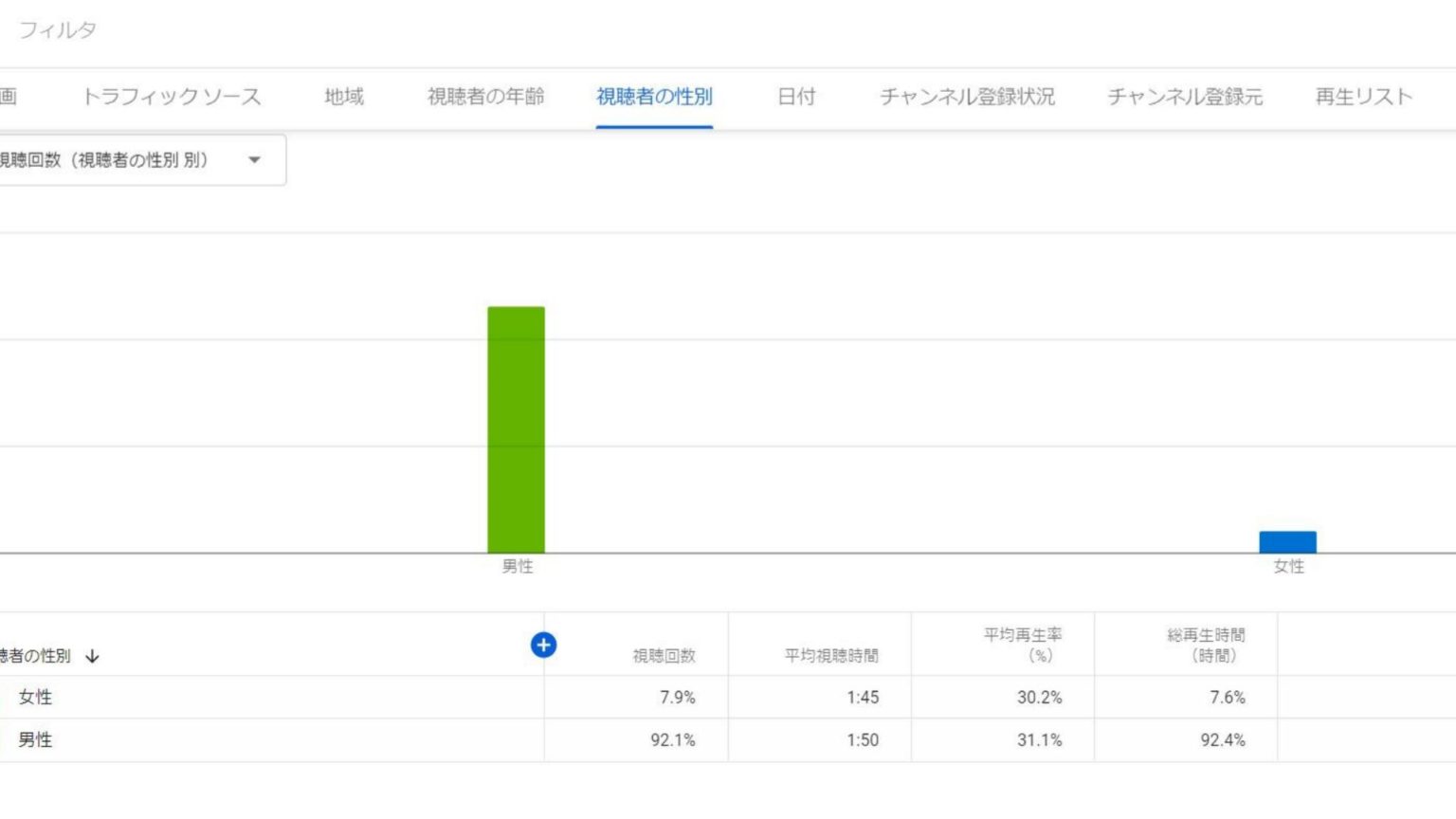The image size is (1456, 819).
Task: Go to the 日付 tab
Action: coord(796,97)
